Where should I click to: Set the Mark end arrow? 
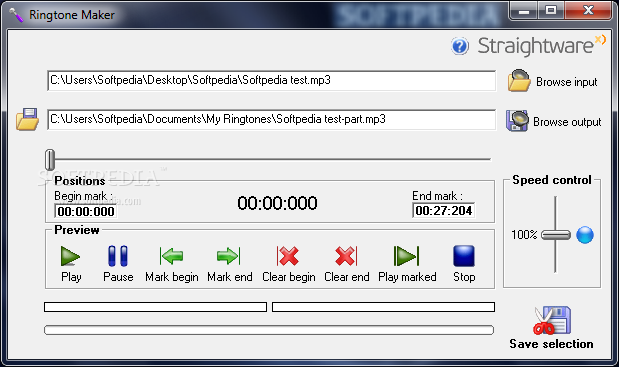[229, 256]
